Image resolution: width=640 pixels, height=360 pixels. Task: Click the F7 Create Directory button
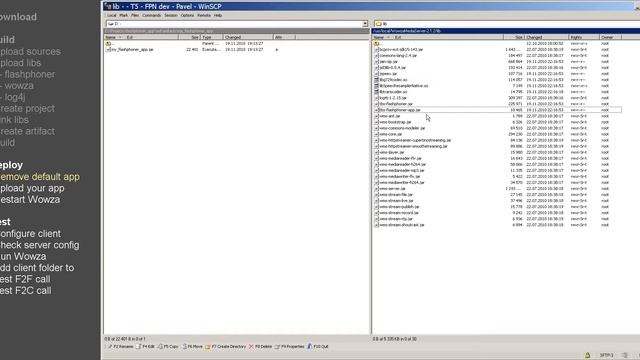[225, 347]
